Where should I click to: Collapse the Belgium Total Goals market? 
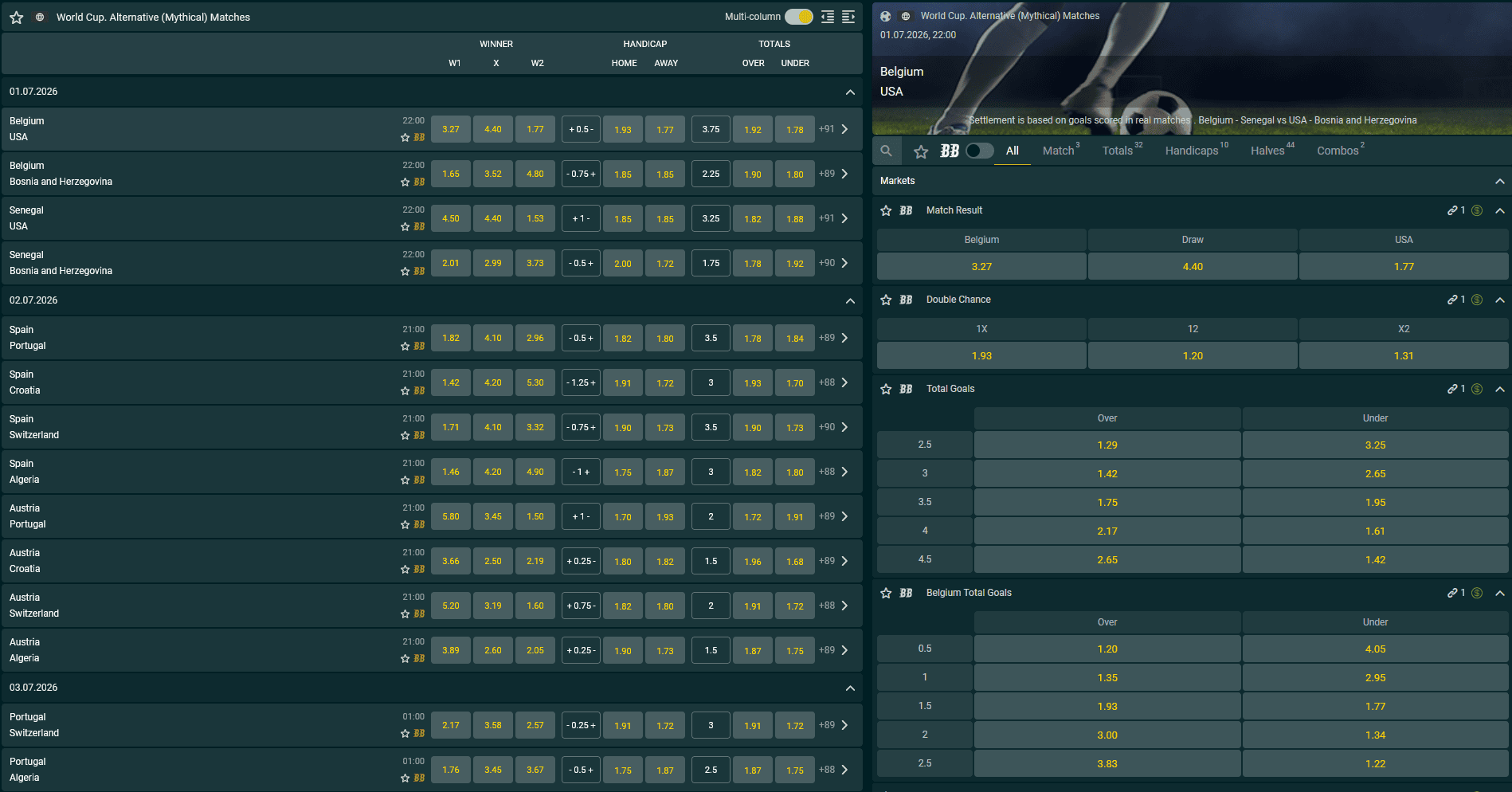click(1500, 594)
